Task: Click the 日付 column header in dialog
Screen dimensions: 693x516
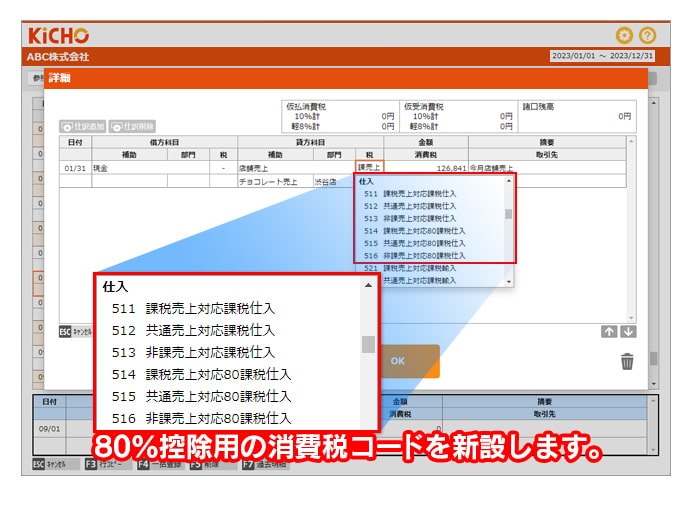Action: [x=75, y=142]
